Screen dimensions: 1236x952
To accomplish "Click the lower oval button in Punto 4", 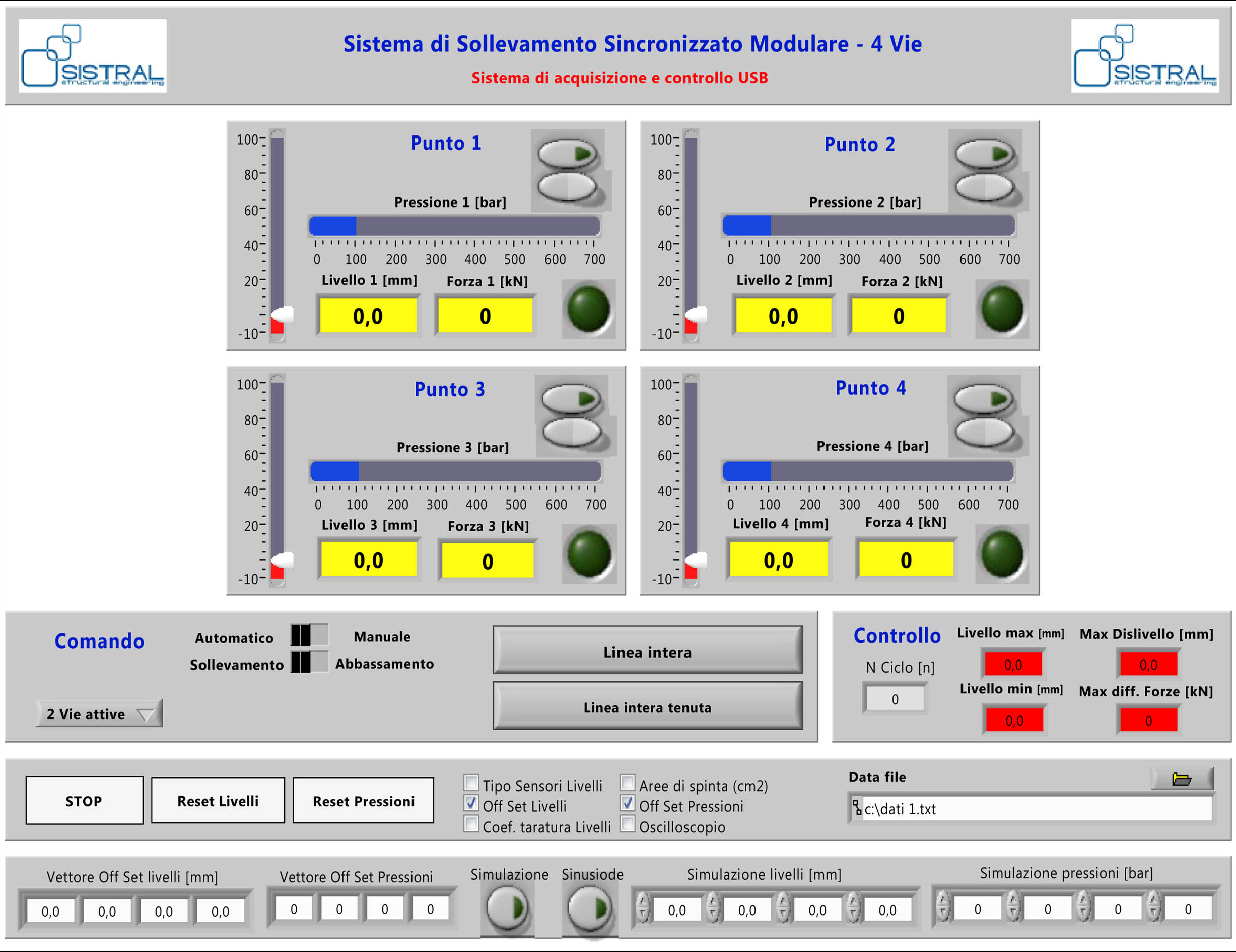I will (984, 432).
